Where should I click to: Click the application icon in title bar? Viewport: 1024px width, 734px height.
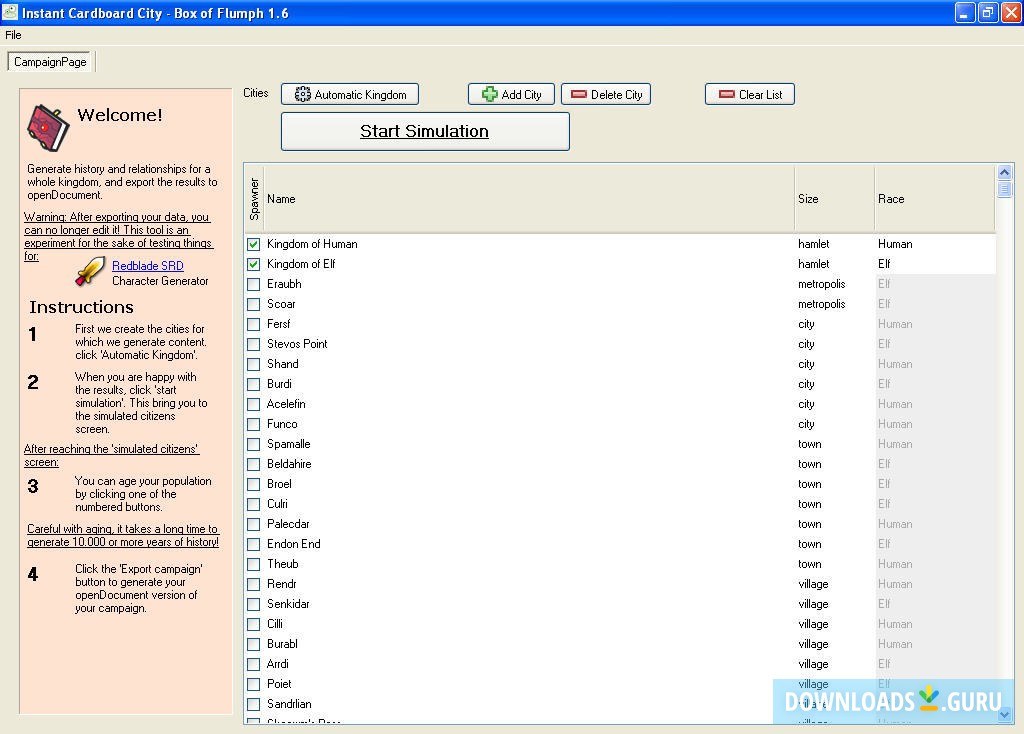(x=10, y=13)
